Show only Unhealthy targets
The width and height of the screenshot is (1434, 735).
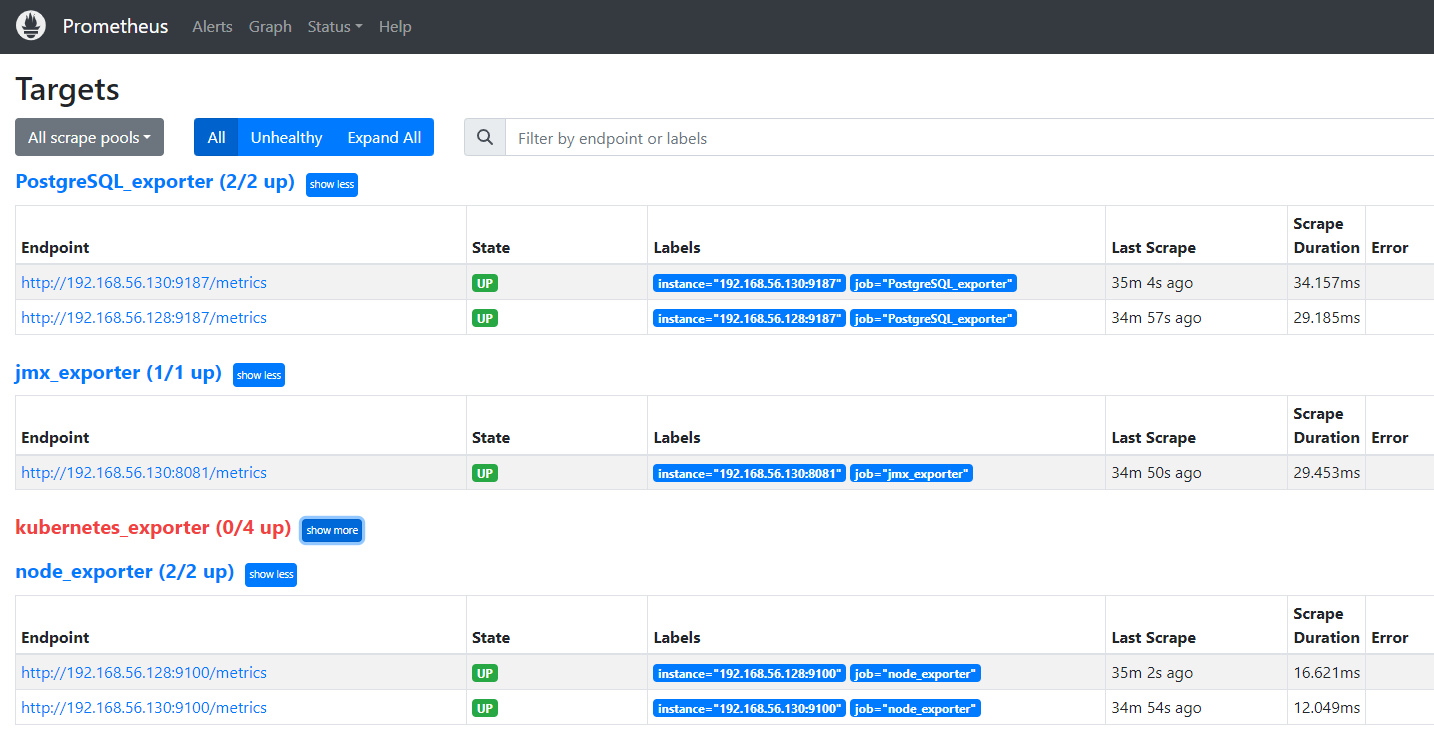[x=286, y=138]
